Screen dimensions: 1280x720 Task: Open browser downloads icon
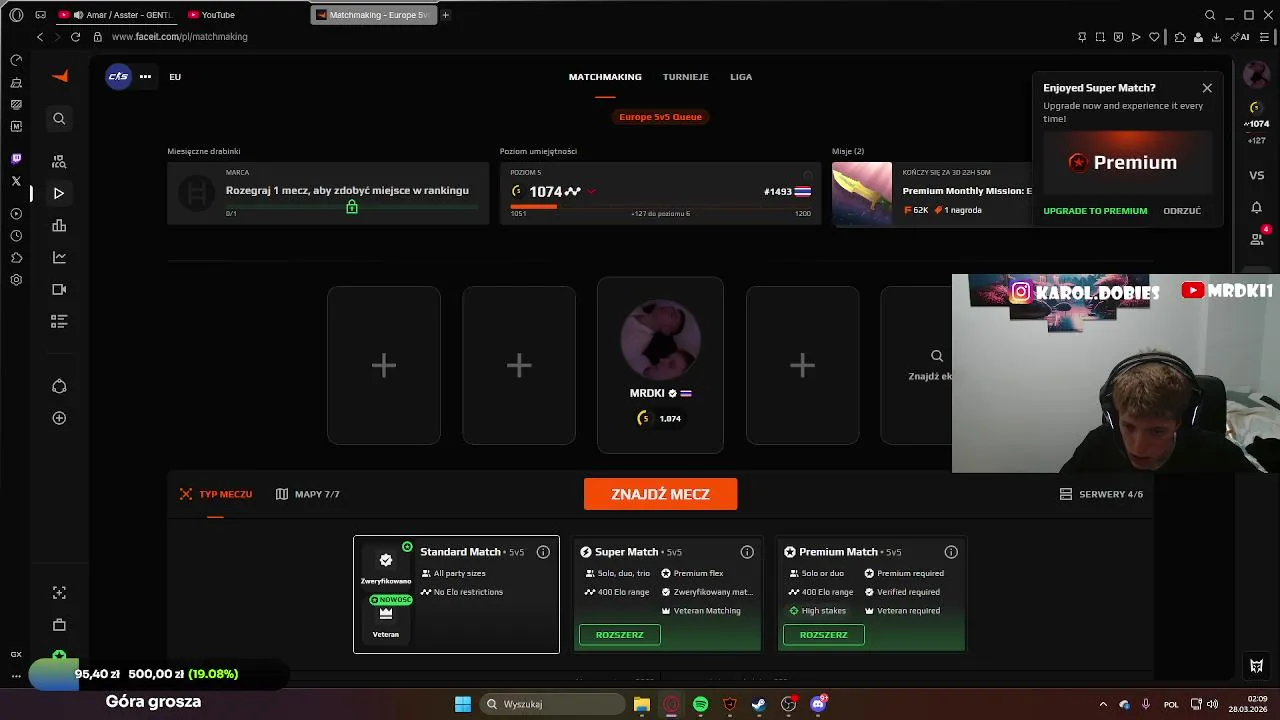click(1216, 37)
